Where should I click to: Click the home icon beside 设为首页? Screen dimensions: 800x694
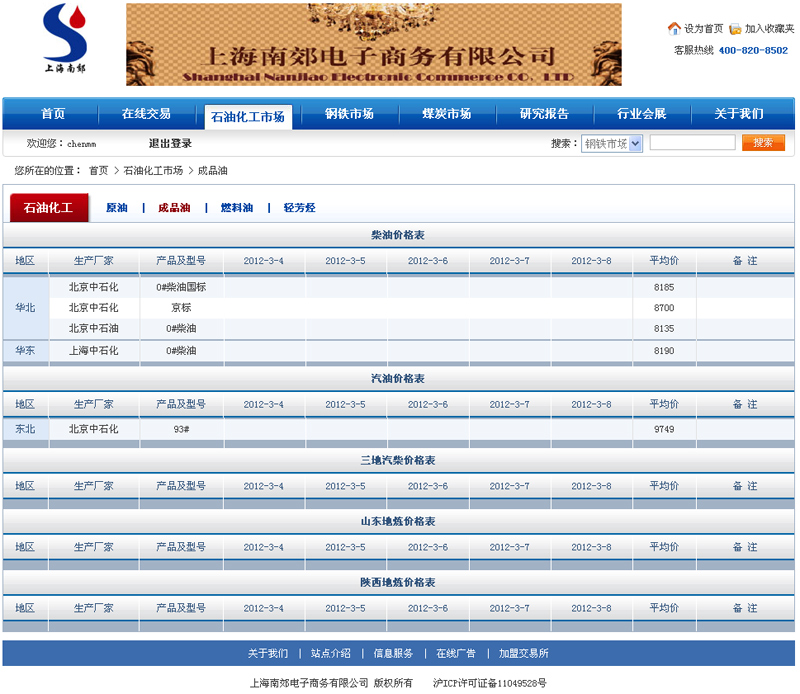(674, 29)
